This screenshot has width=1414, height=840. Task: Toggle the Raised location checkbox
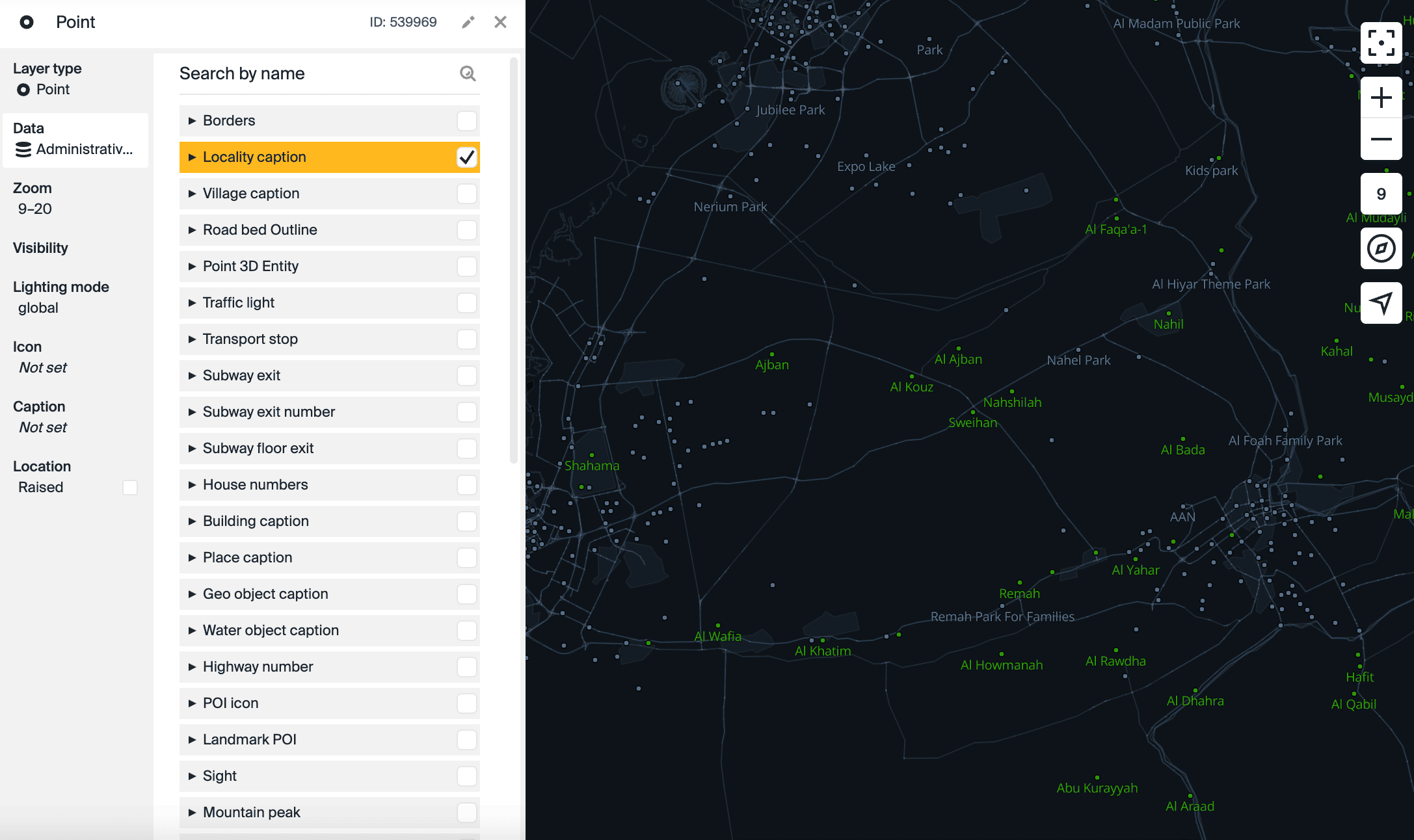(130, 488)
